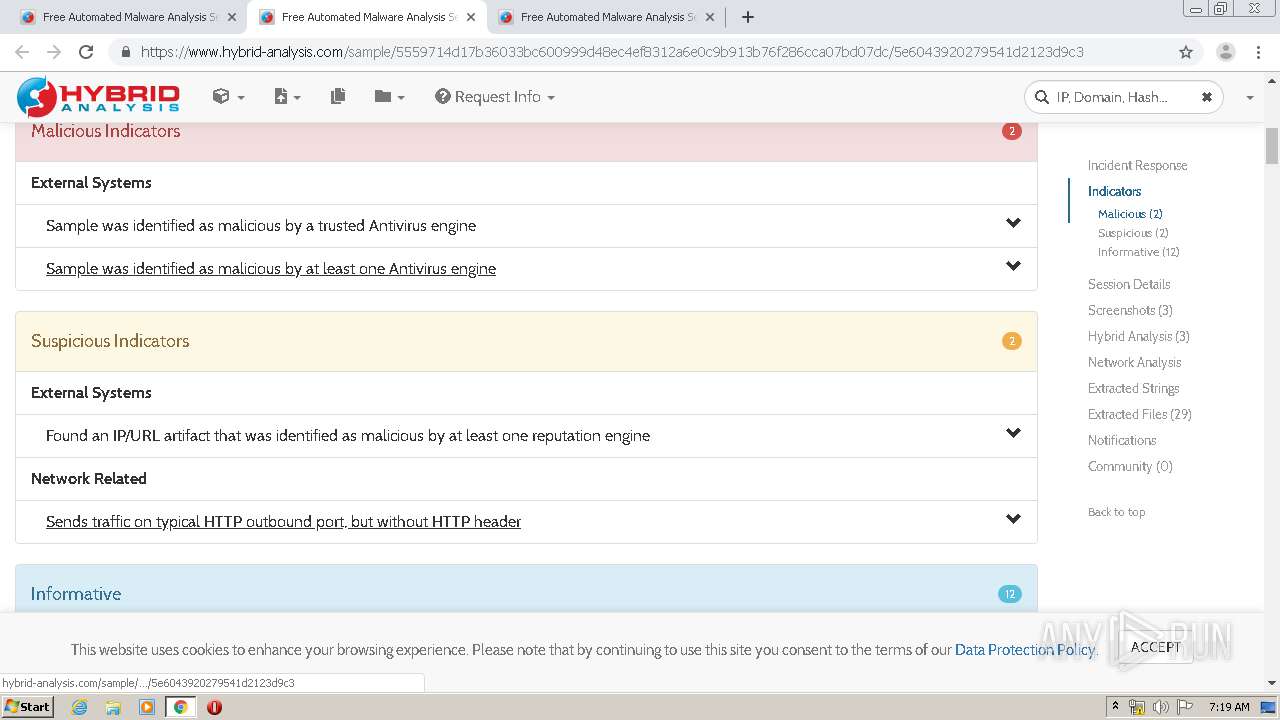This screenshot has width=1280, height=720.
Task: Click the Chrome taskbar button
Action: pyautogui.click(x=181, y=707)
